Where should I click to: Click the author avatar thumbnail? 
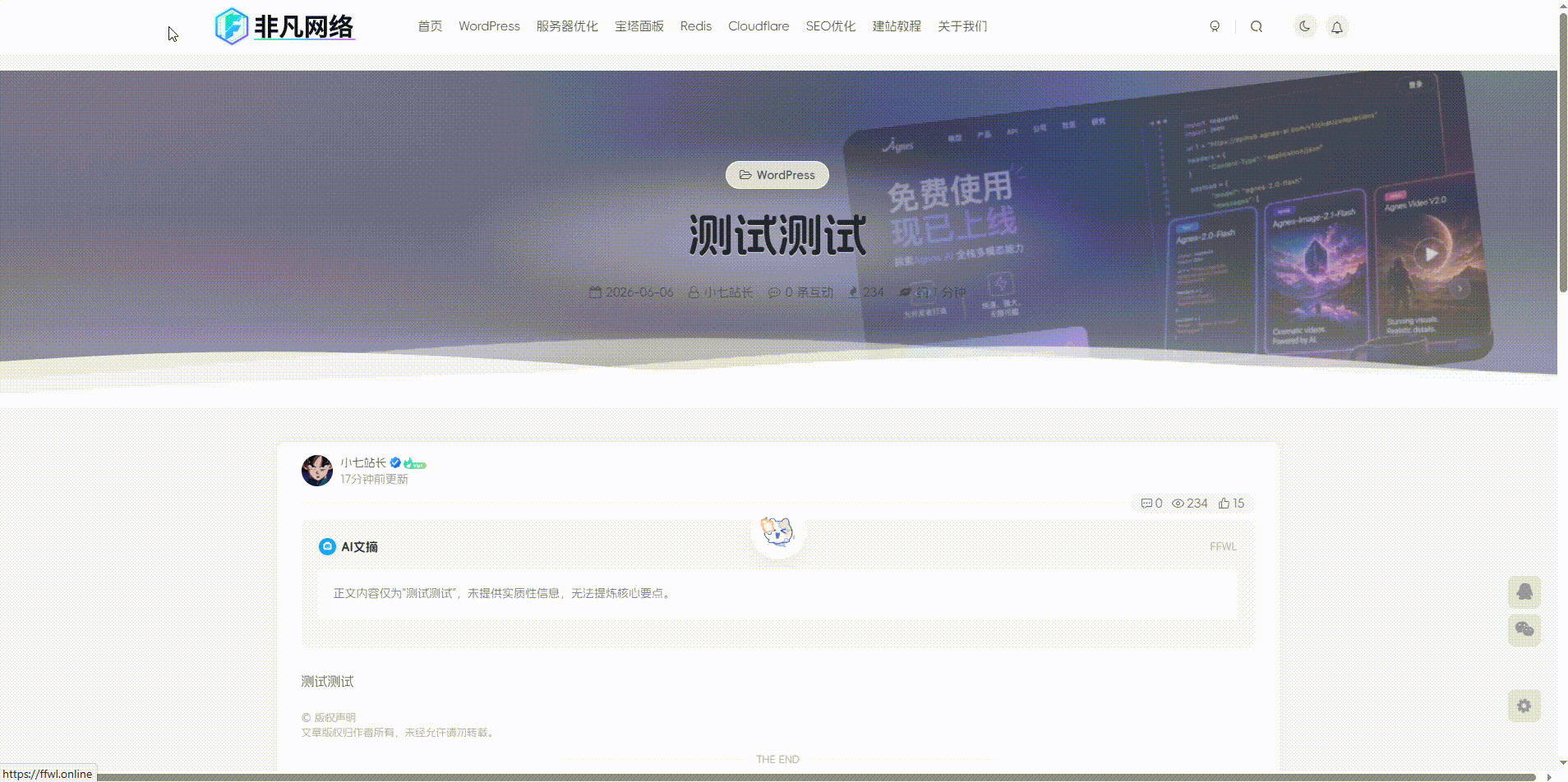pos(317,471)
